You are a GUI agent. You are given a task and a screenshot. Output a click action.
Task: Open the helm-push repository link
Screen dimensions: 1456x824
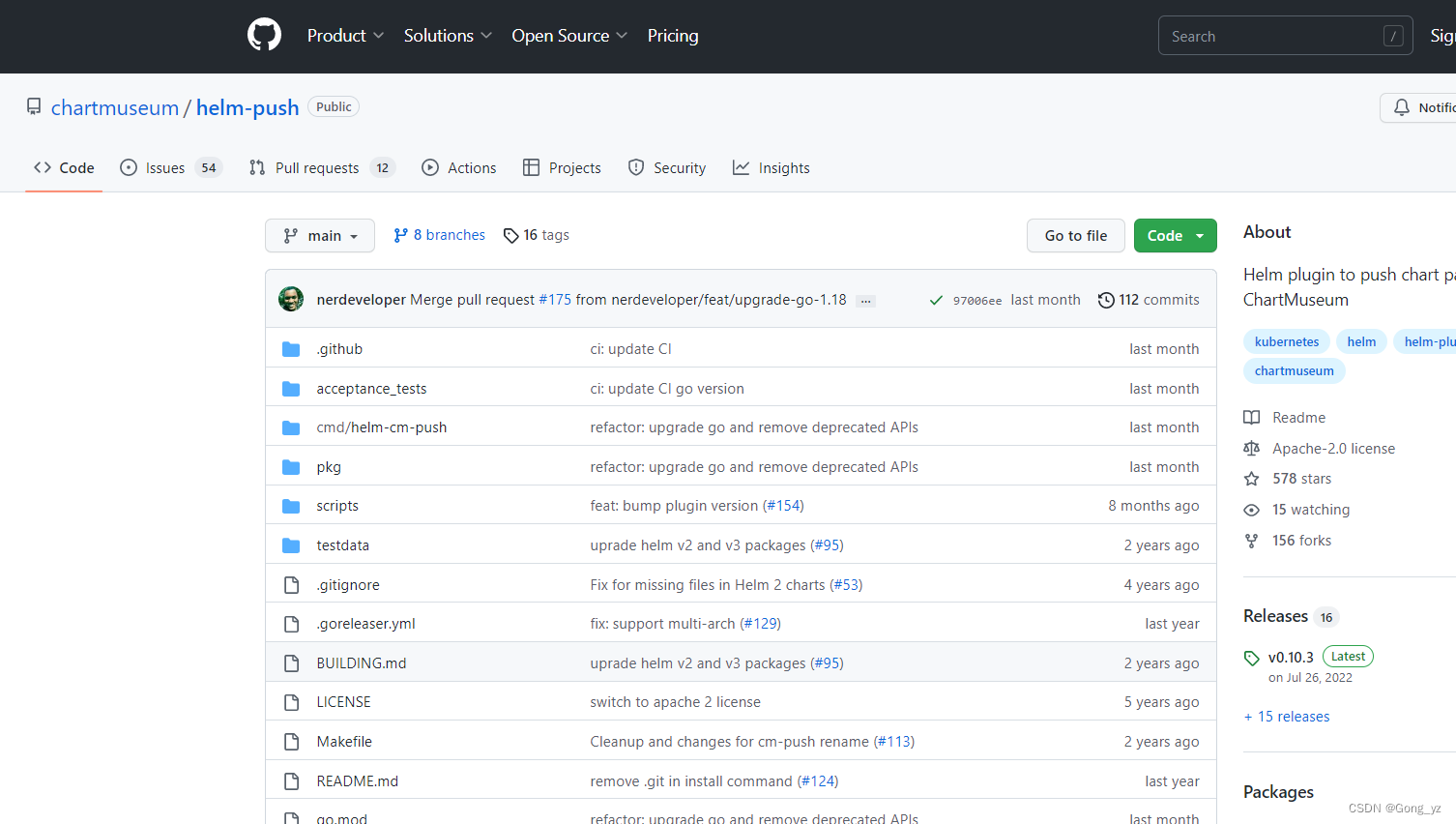pos(248,107)
